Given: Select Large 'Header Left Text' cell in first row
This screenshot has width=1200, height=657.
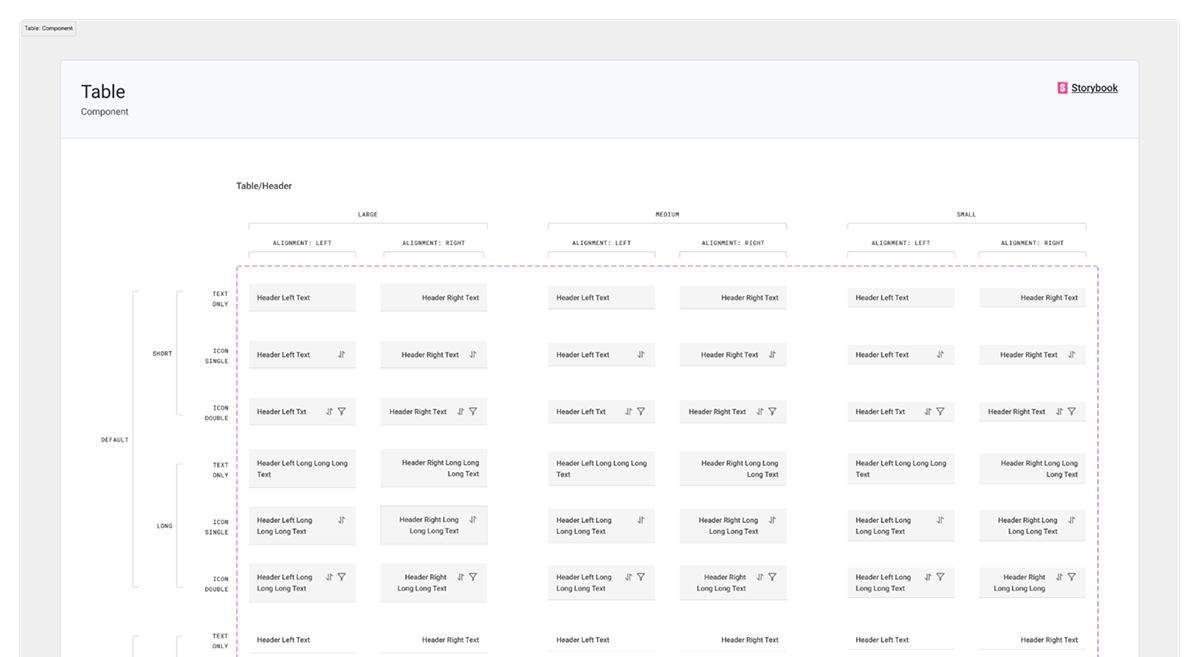Looking at the screenshot, I should [302, 297].
